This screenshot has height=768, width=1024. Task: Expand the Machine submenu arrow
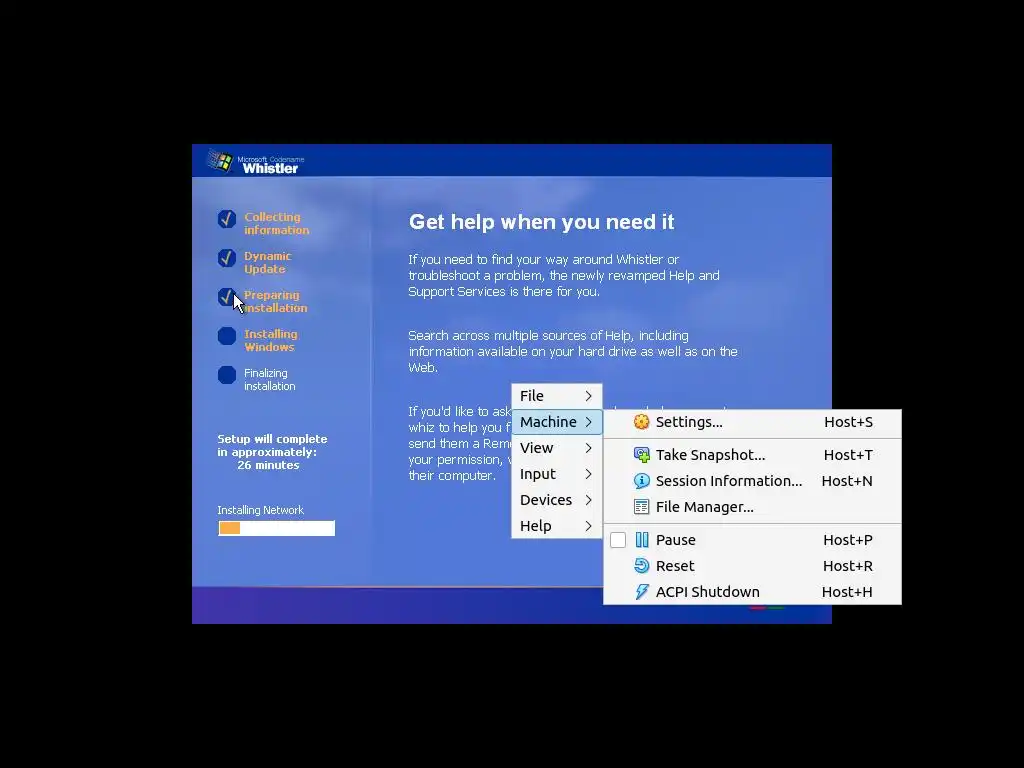tap(588, 422)
